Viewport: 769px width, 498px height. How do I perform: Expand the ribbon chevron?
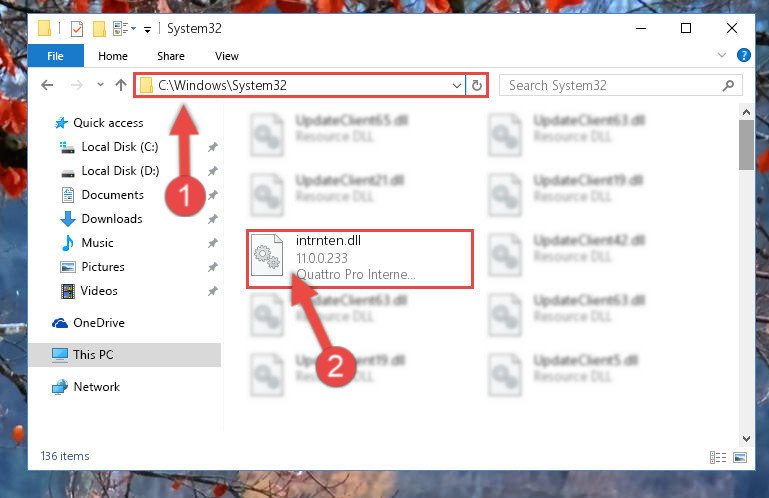tap(721, 55)
